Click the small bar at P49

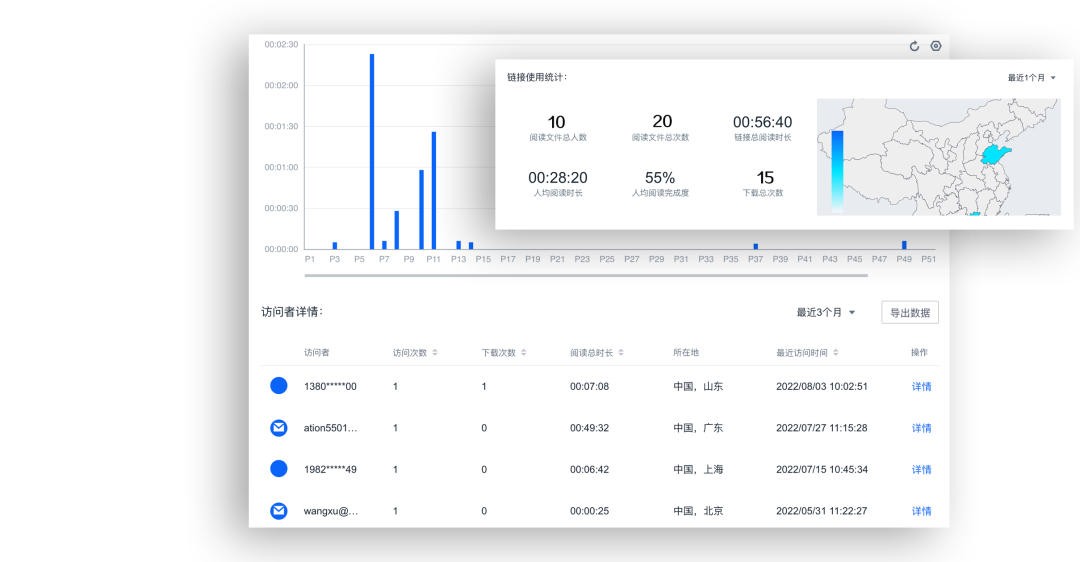click(x=904, y=245)
